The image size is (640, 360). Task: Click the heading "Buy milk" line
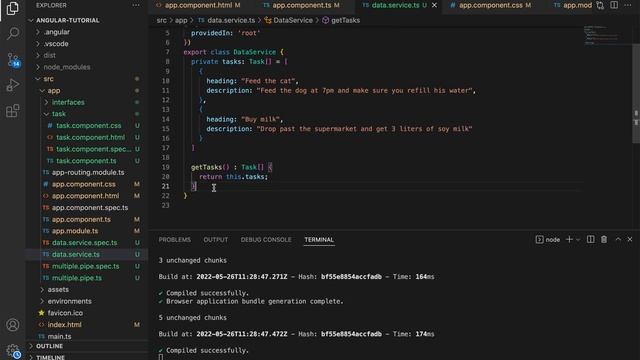[x=244, y=119]
